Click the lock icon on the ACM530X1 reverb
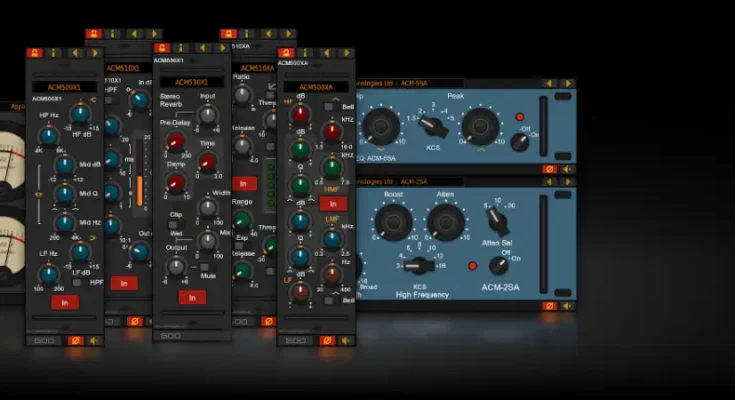Screen dimensions: 735x400 pos(160,48)
